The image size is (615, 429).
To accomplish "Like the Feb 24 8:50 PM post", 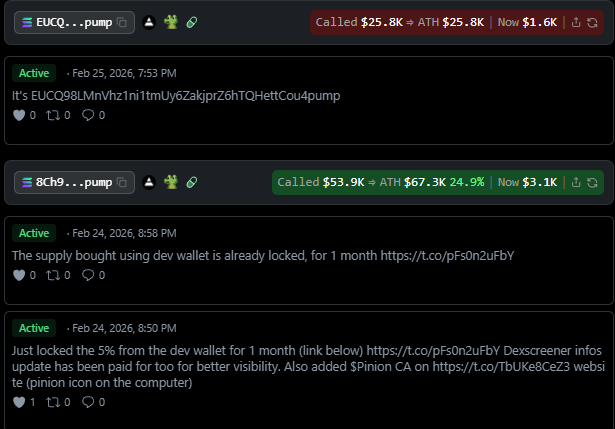I will [x=19, y=402].
